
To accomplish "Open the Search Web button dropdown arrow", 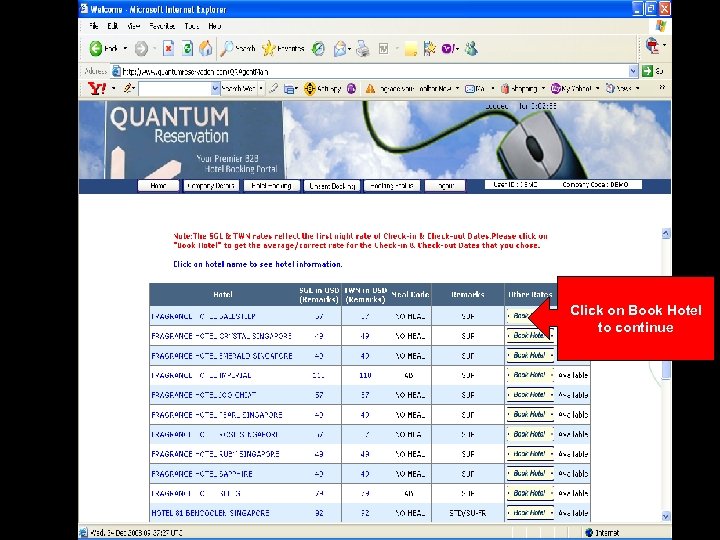I will [x=261, y=88].
